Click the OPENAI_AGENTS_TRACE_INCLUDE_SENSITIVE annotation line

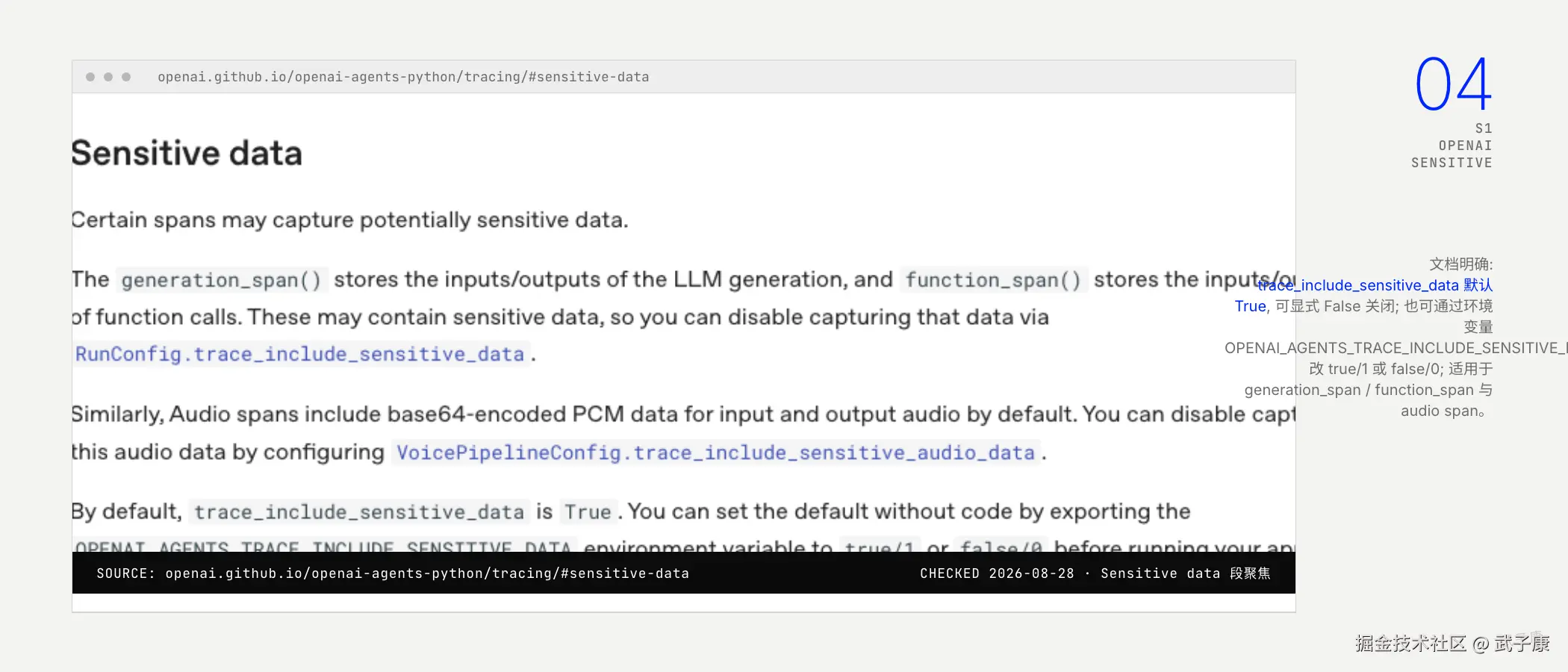tap(1396, 348)
